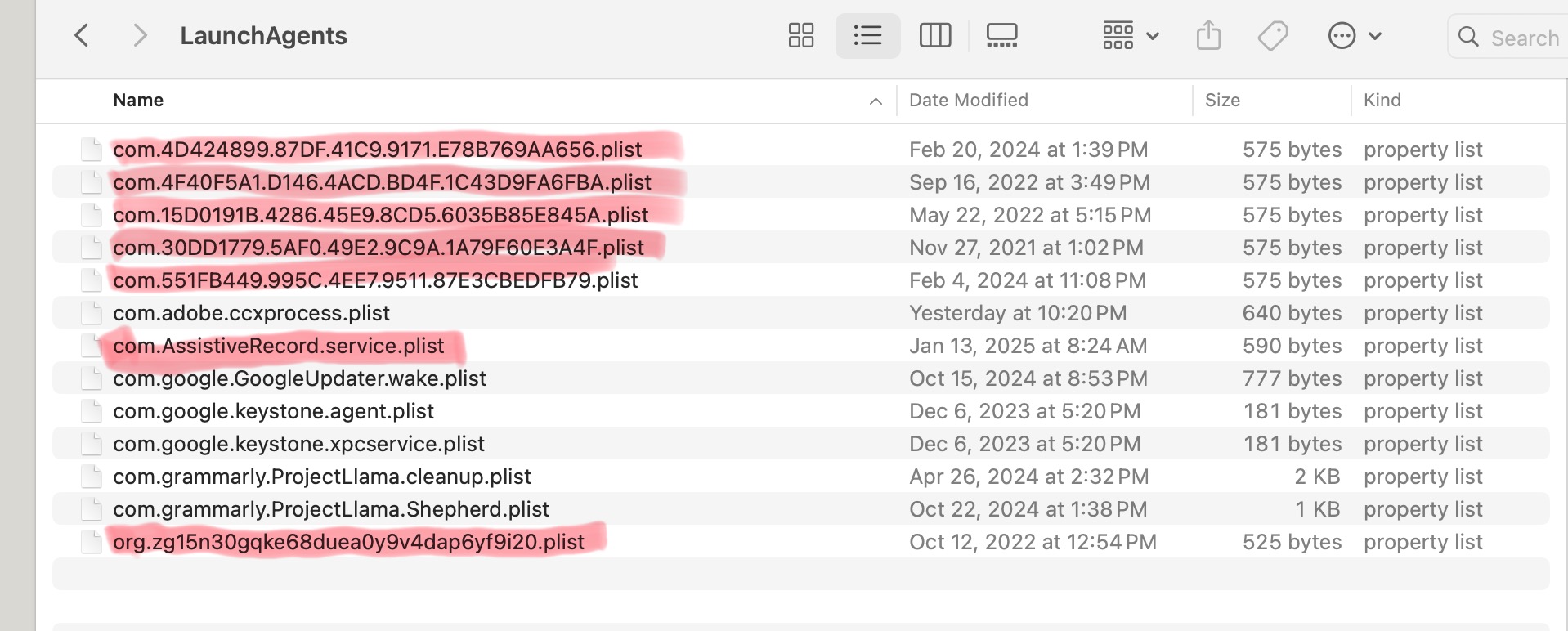Click in the Search field
This screenshot has width=1568, height=631.
pyautogui.click(x=1524, y=38)
